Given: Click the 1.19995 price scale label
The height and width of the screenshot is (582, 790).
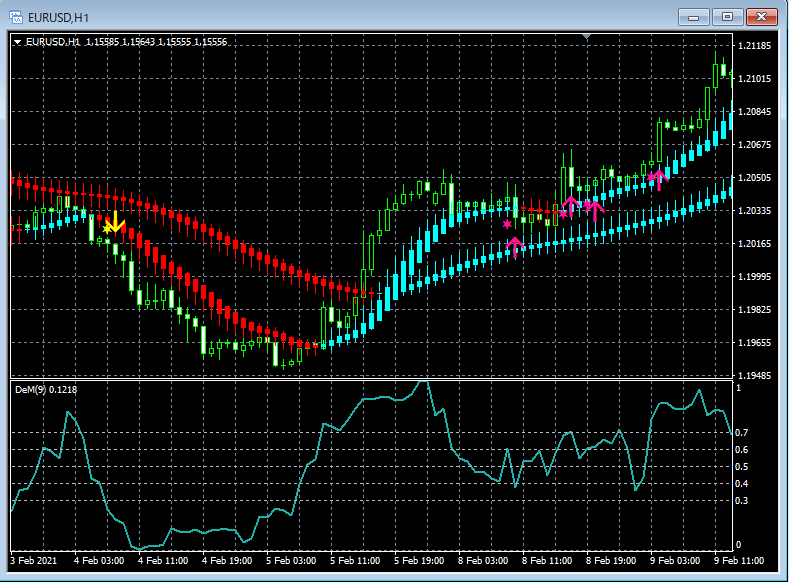Looking at the screenshot, I should tap(754, 277).
